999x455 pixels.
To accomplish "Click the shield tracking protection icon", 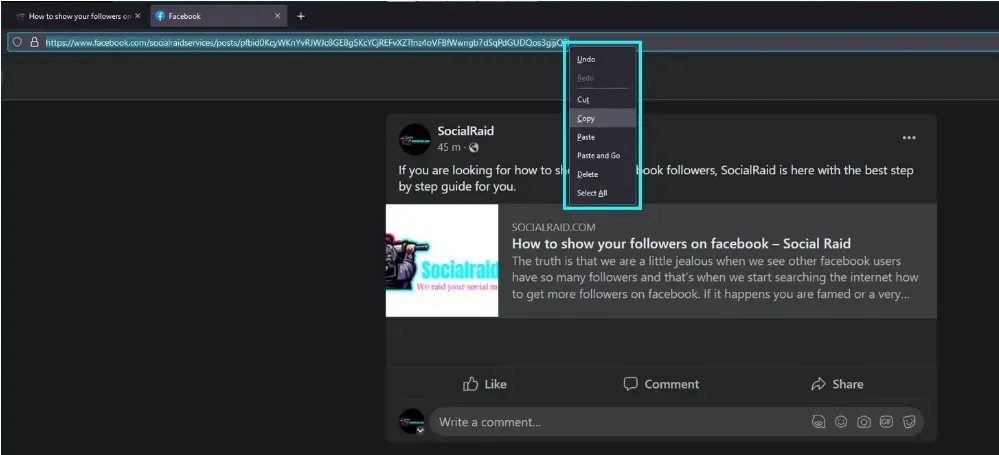I will tap(17, 42).
